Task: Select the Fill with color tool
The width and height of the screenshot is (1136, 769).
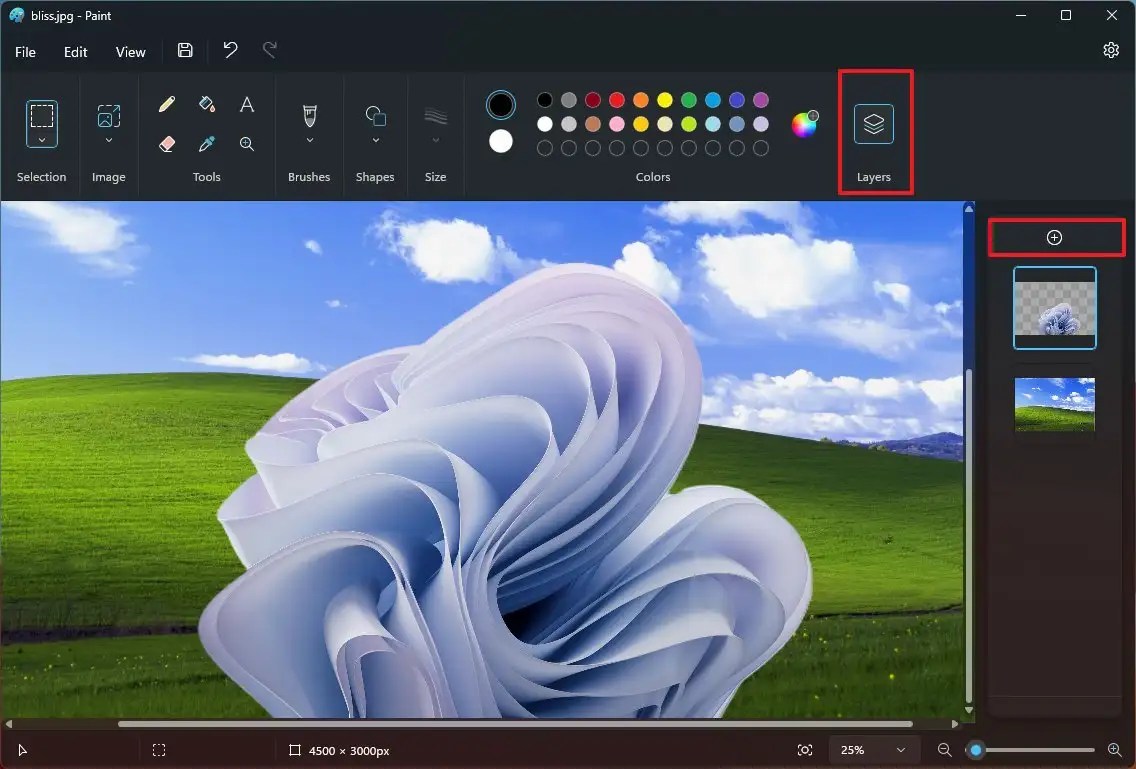Action: (207, 103)
